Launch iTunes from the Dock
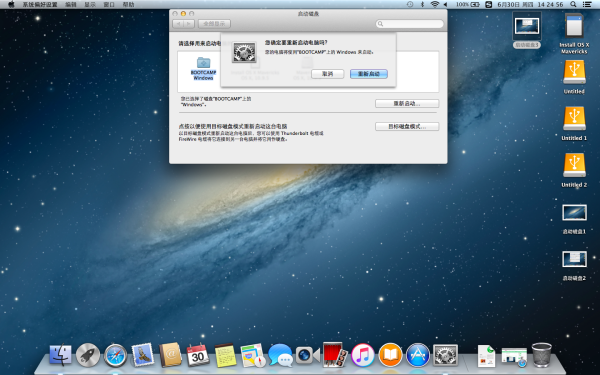The image size is (600, 375). 363,355
